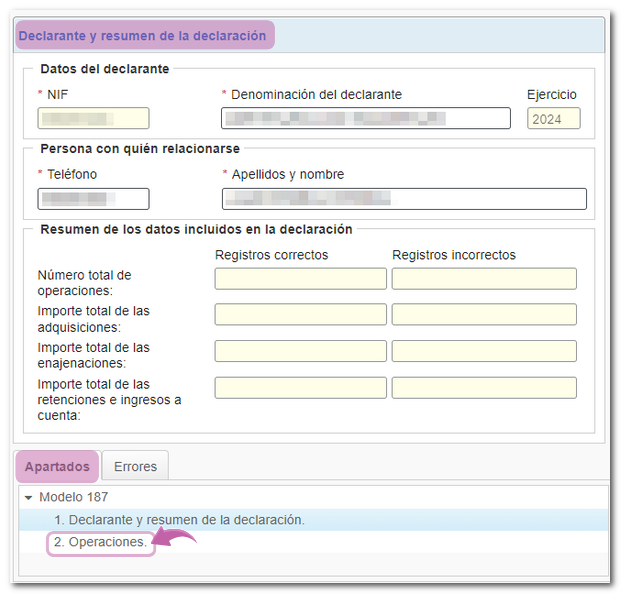Select the Apartados tab

click(x=57, y=466)
